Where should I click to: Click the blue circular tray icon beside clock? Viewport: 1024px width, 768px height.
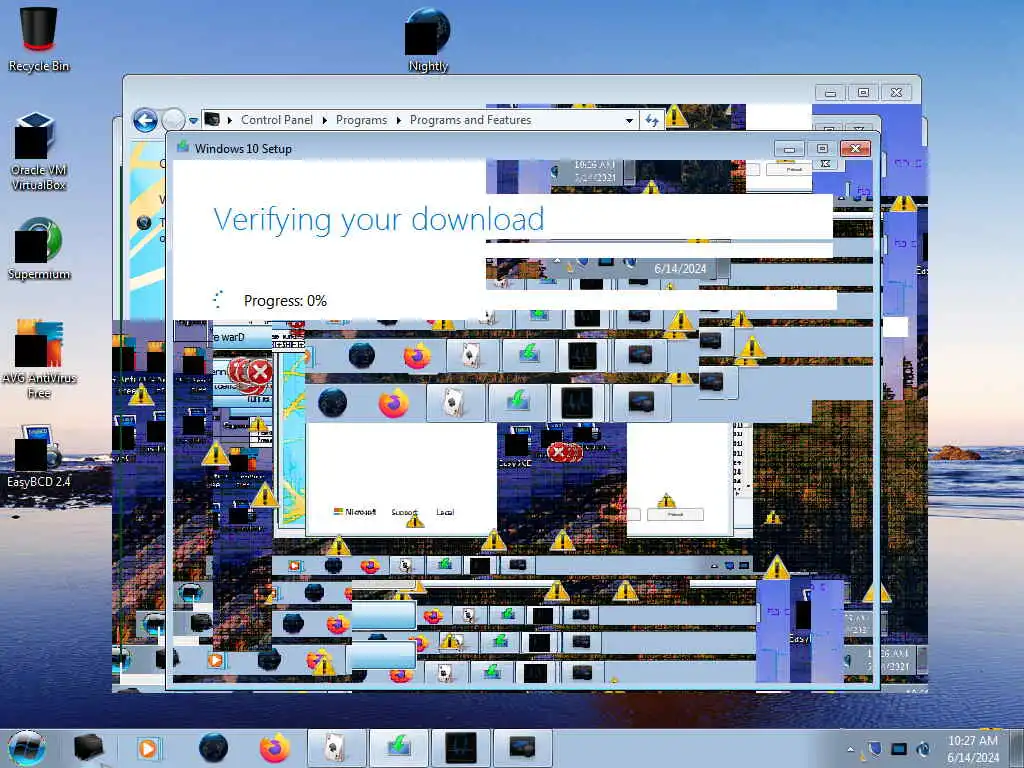pyautogui.click(x=923, y=749)
